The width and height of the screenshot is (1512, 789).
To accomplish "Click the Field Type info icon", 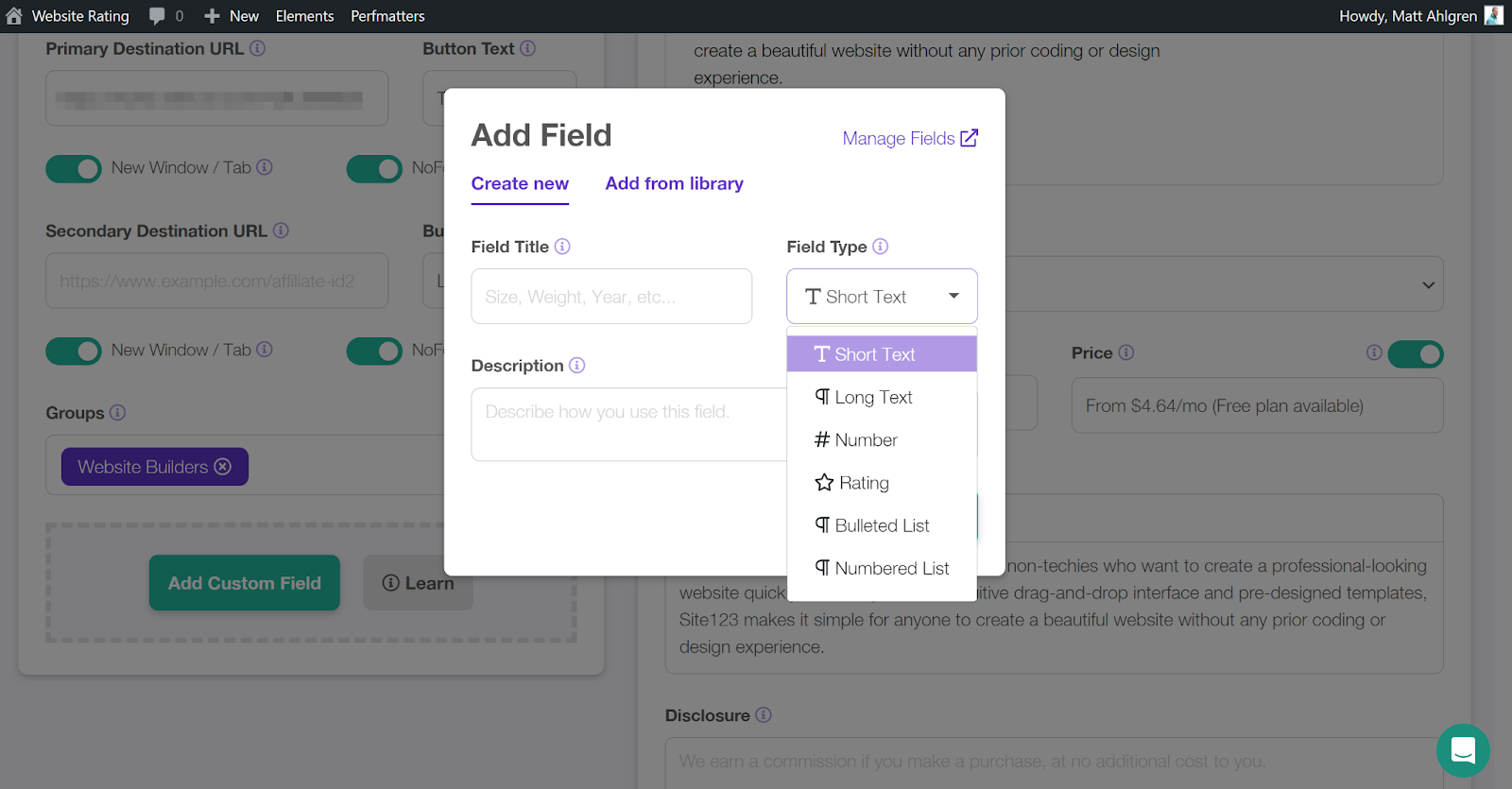I will tap(880, 247).
